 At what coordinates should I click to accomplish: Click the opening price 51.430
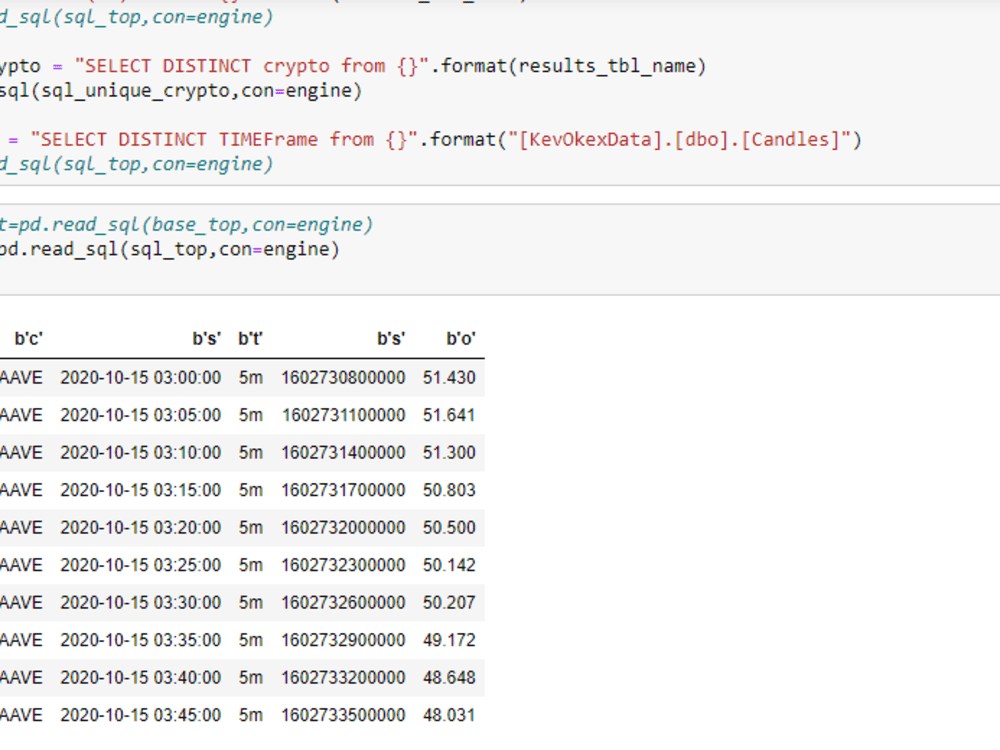click(458, 377)
